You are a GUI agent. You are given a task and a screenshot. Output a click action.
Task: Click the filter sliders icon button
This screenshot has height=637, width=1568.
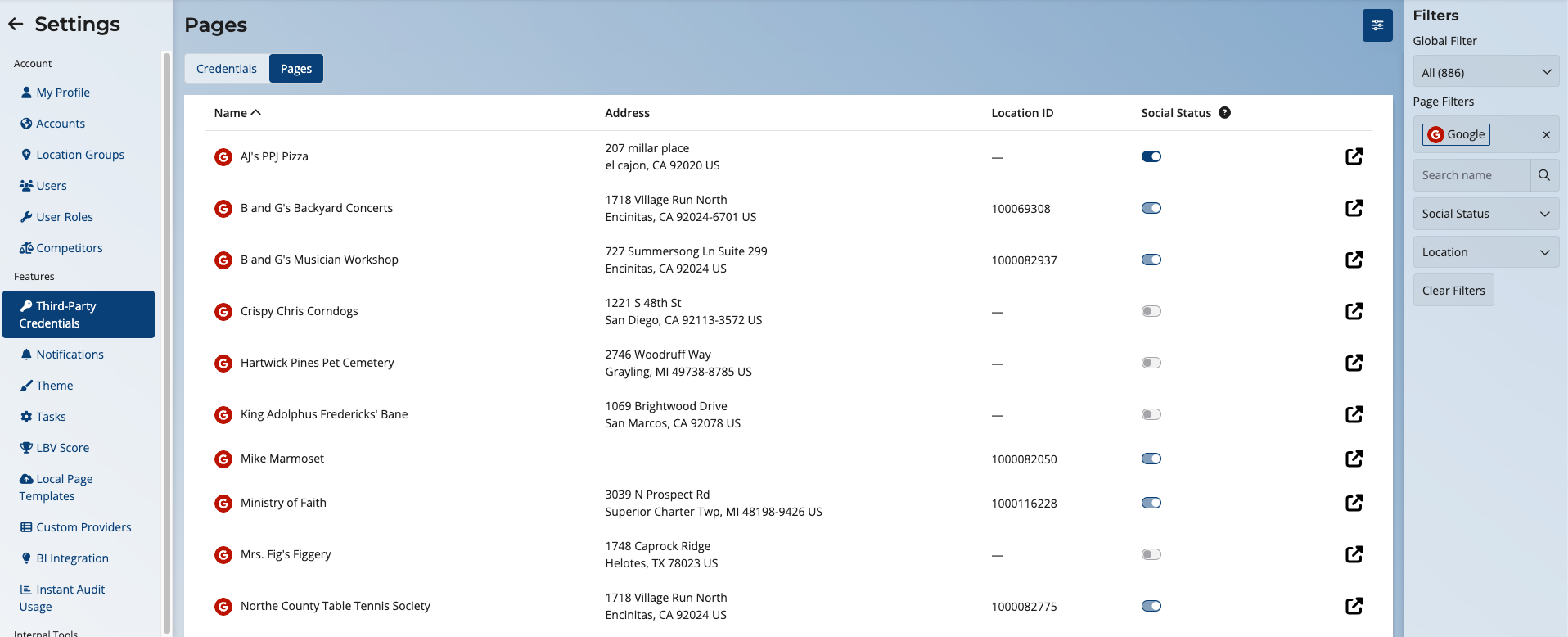[x=1377, y=25]
